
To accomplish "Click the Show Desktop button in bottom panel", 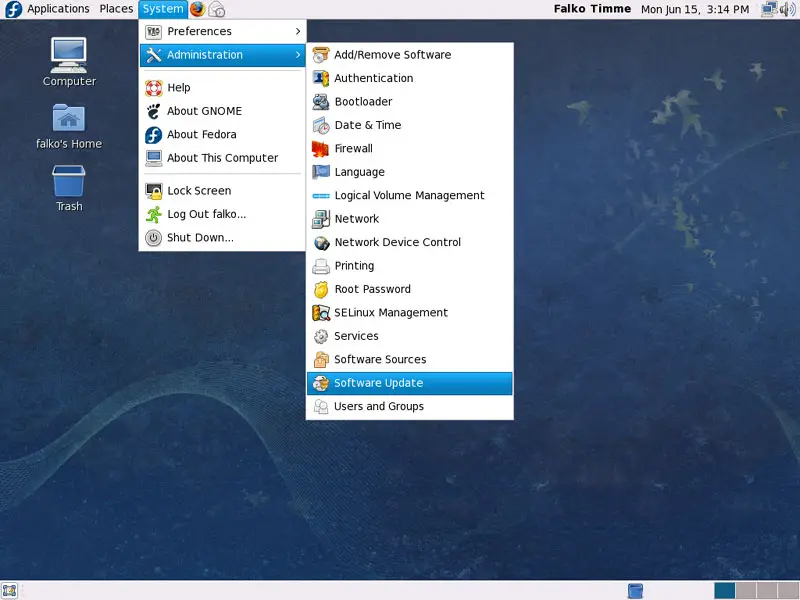I will pos(9,590).
